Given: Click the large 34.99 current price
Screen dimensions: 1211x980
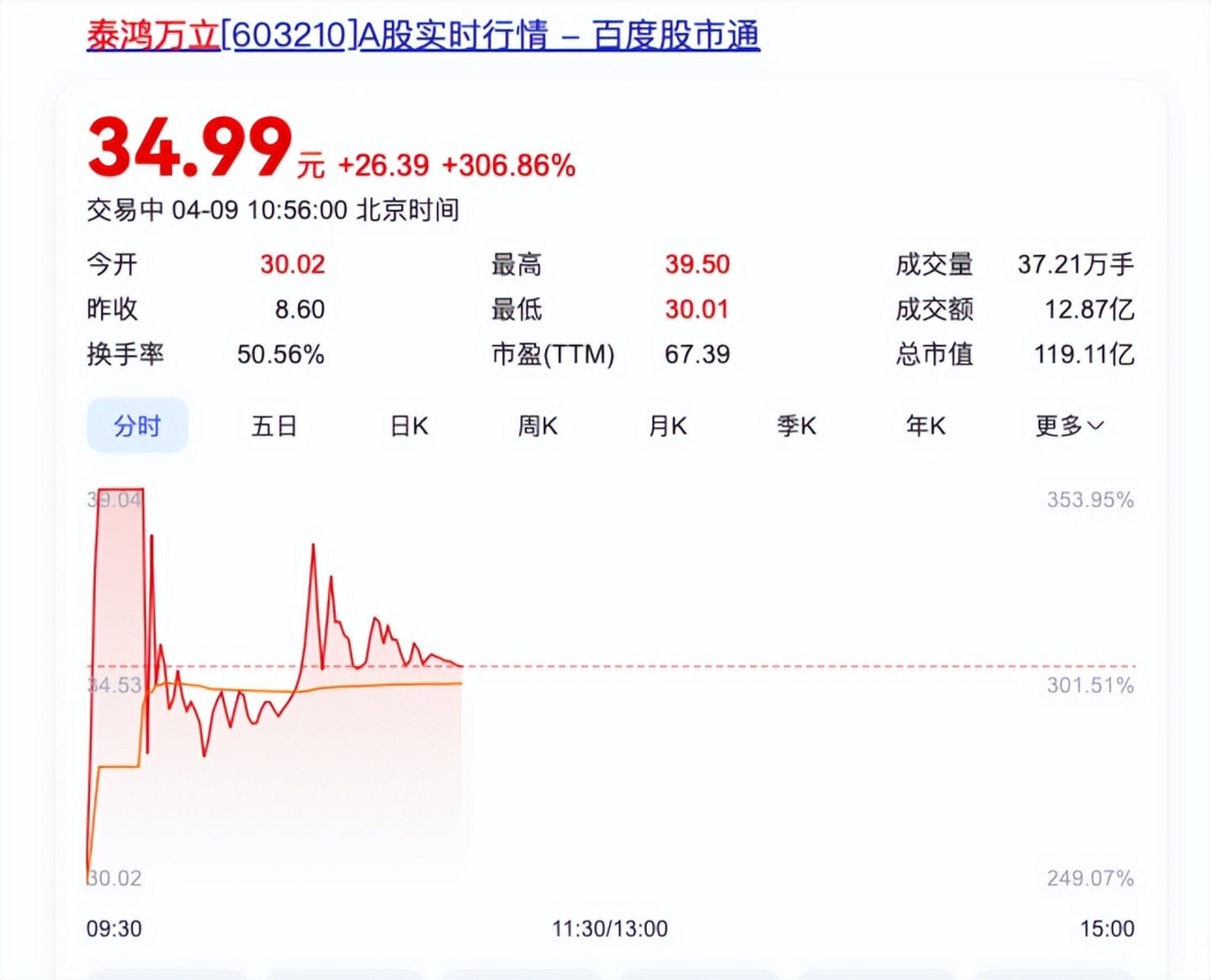Looking at the screenshot, I should pos(190,149).
